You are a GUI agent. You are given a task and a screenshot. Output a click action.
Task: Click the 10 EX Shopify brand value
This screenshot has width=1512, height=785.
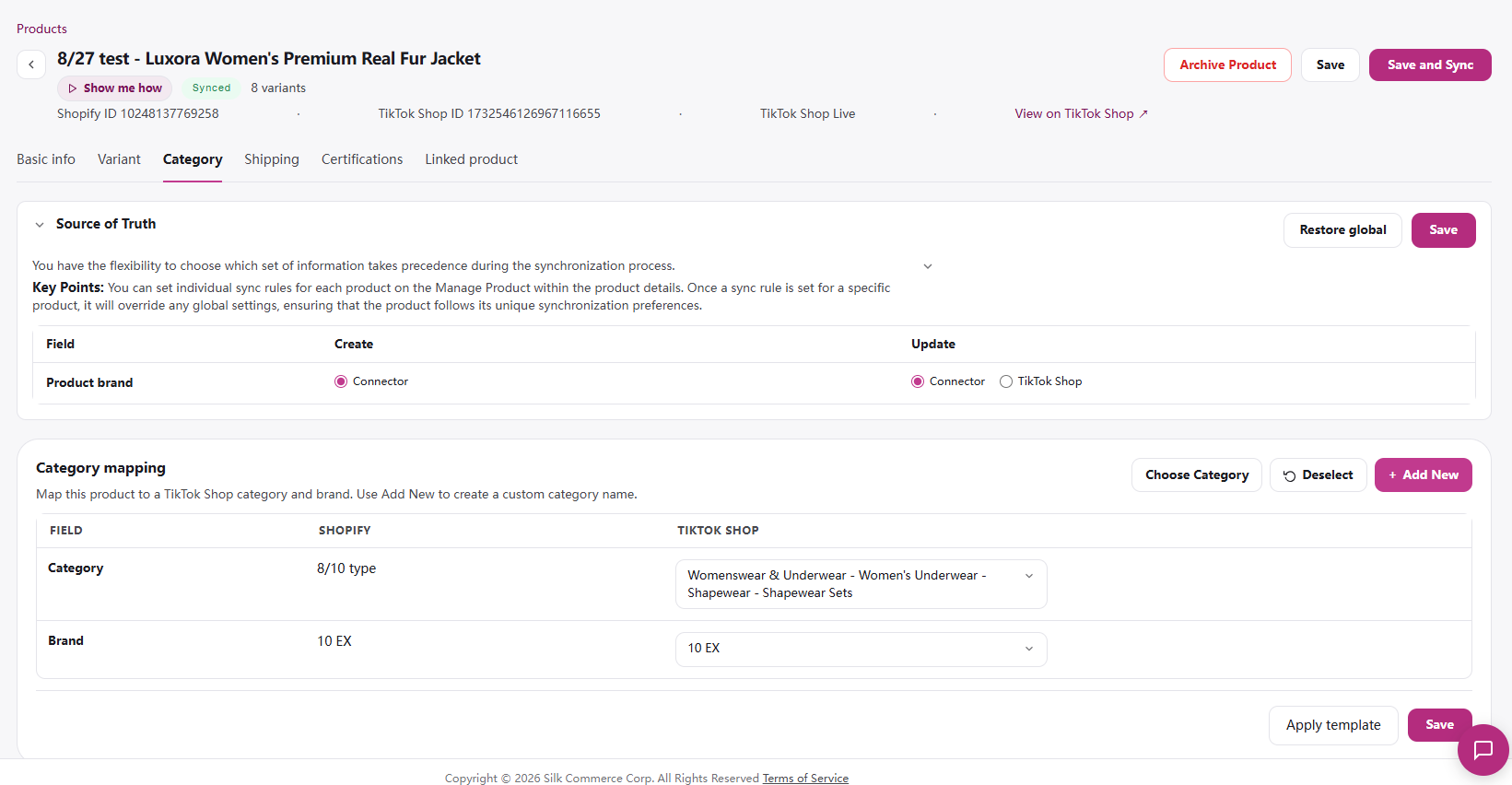pyautogui.click(x=334, y=641)
